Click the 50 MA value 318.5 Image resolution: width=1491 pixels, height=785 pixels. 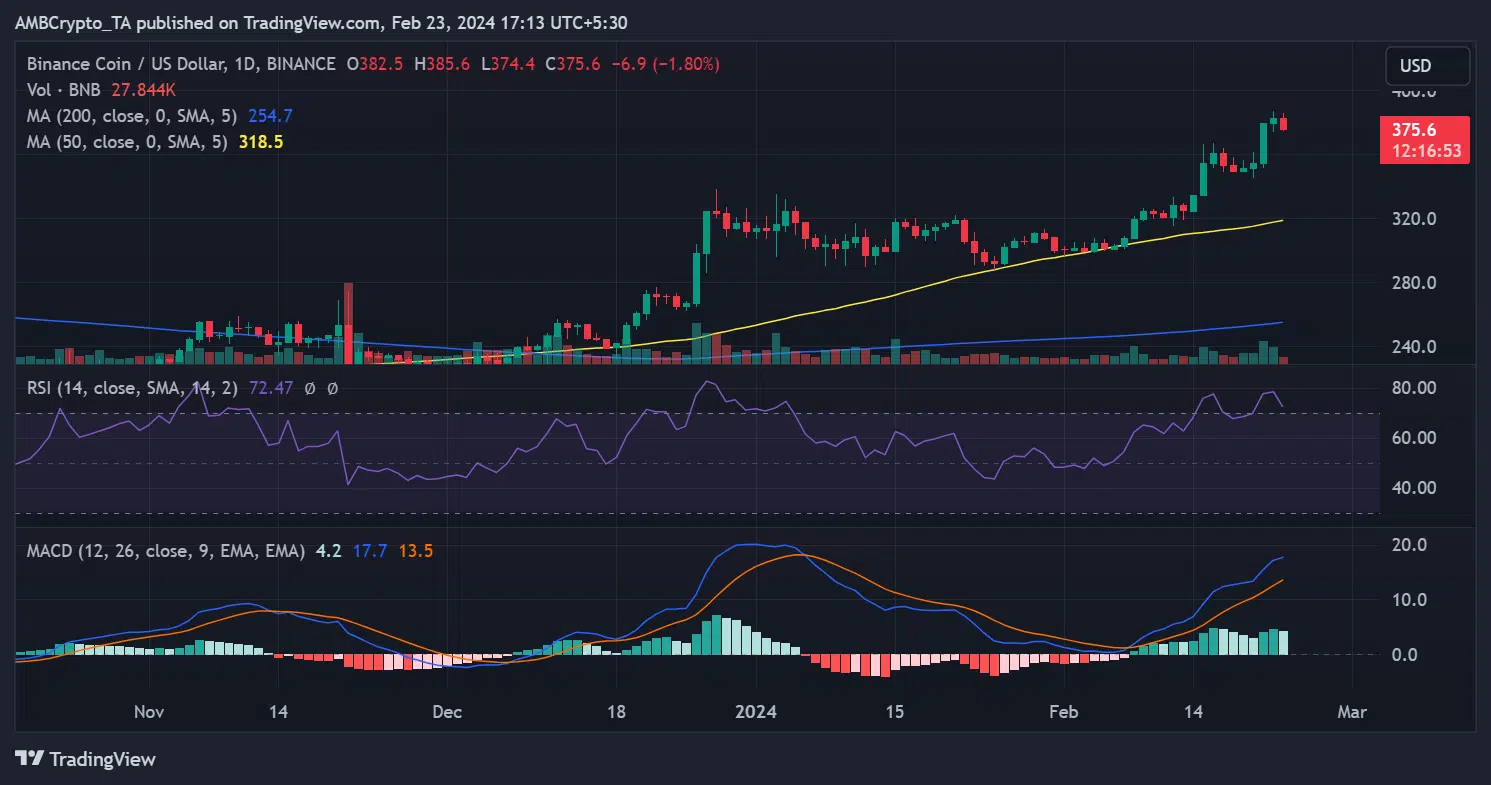click(261, 142)
